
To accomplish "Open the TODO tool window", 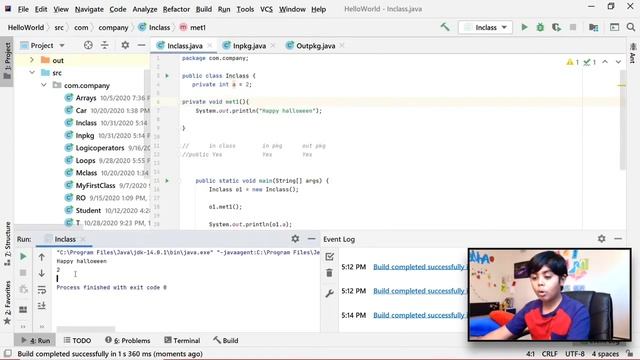I will 77,340.
